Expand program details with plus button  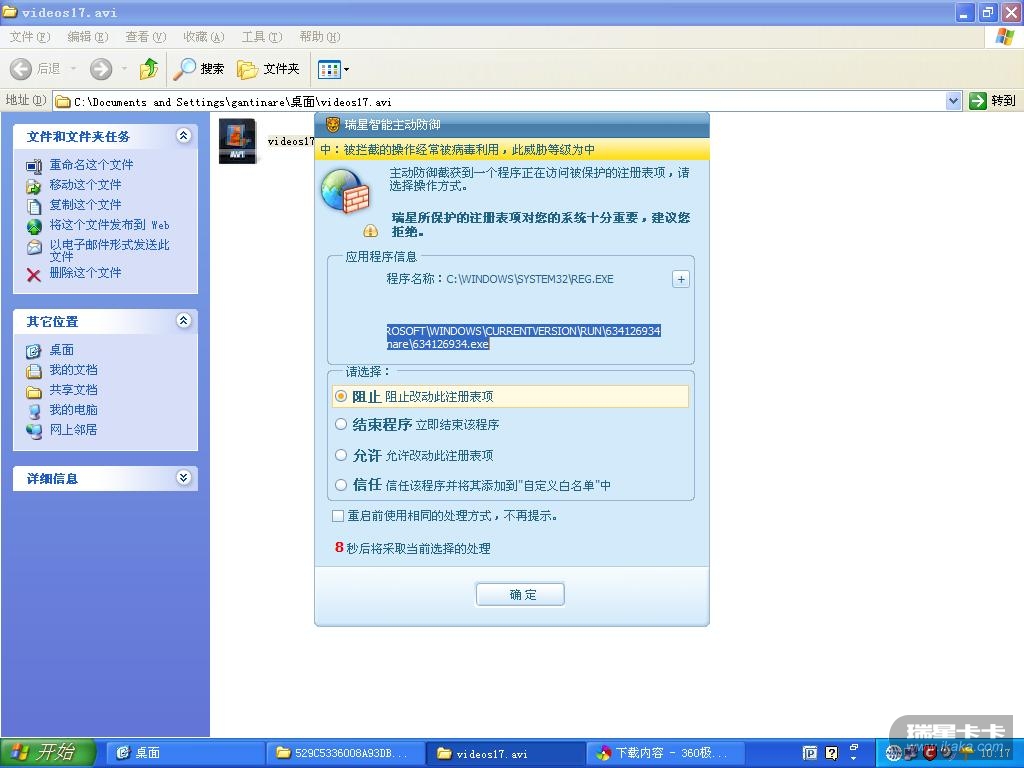pos(680,280)
